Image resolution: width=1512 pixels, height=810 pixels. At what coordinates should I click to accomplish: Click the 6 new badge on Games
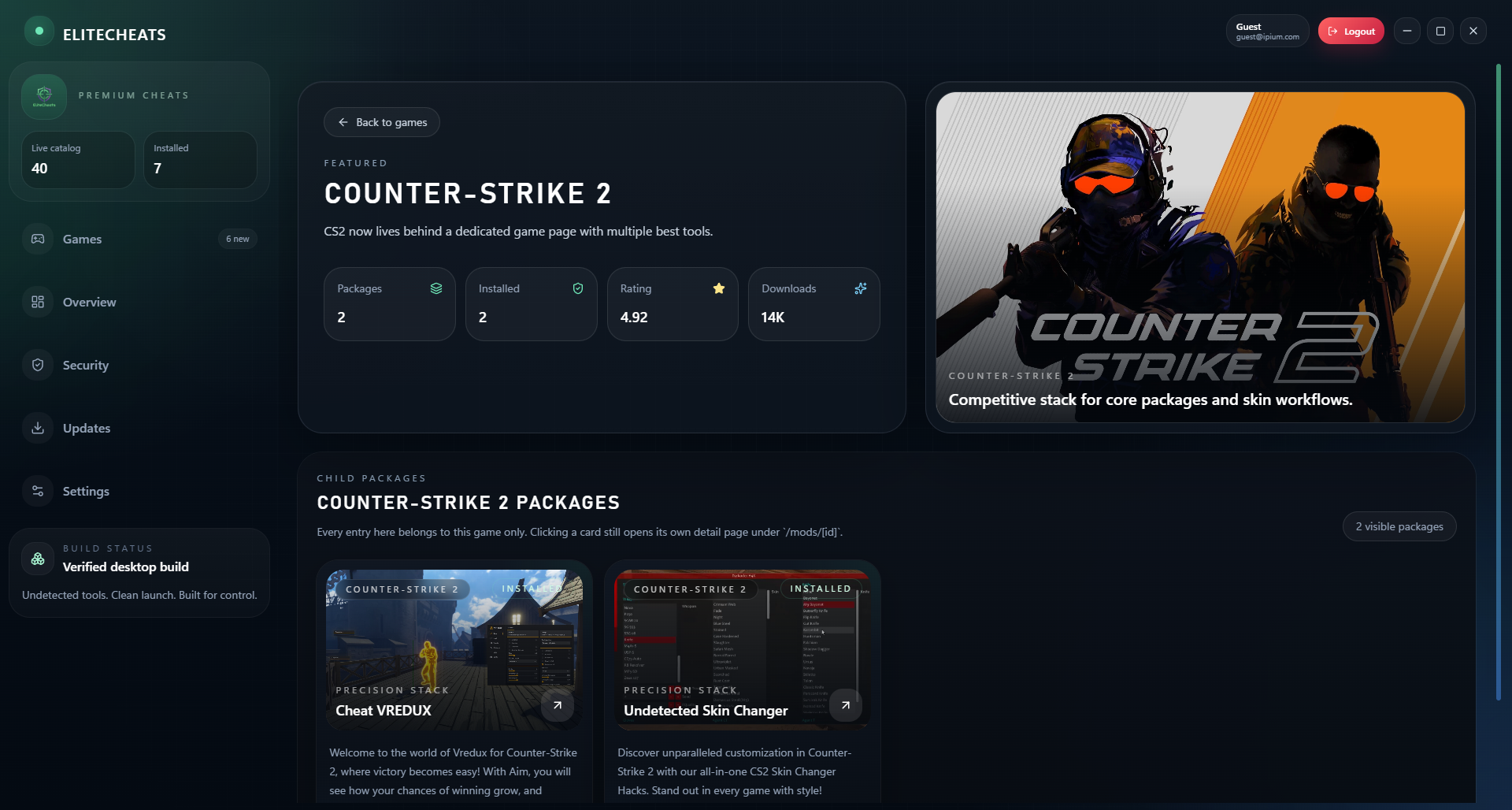click(238, 239)
